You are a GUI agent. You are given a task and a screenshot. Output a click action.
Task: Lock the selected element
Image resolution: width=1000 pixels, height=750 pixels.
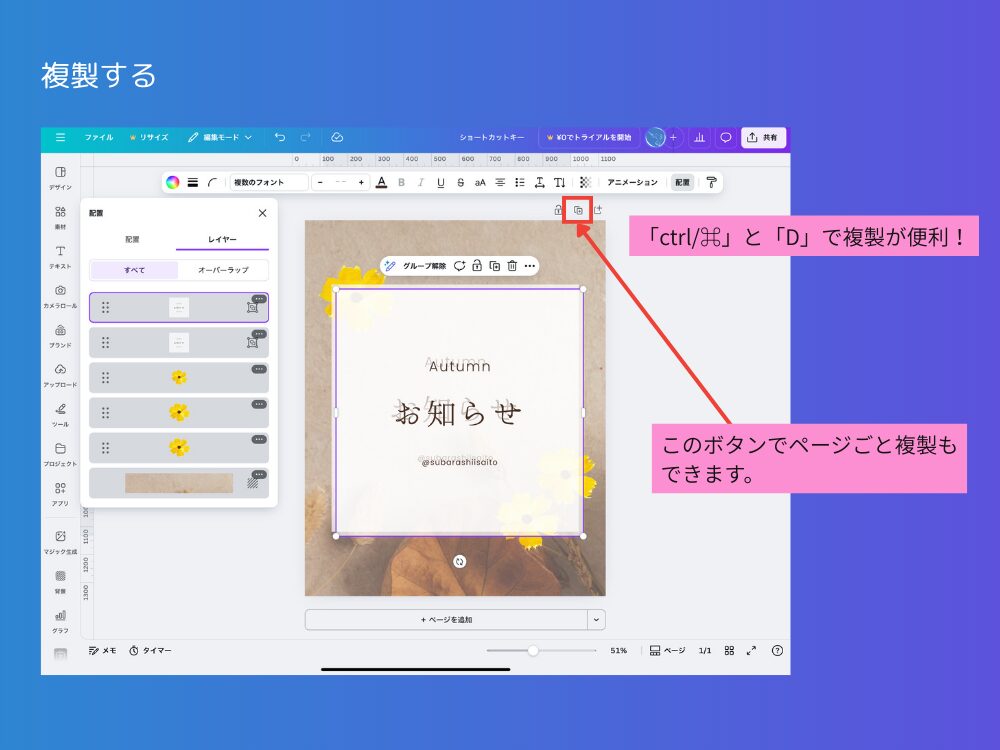point(477,265)
